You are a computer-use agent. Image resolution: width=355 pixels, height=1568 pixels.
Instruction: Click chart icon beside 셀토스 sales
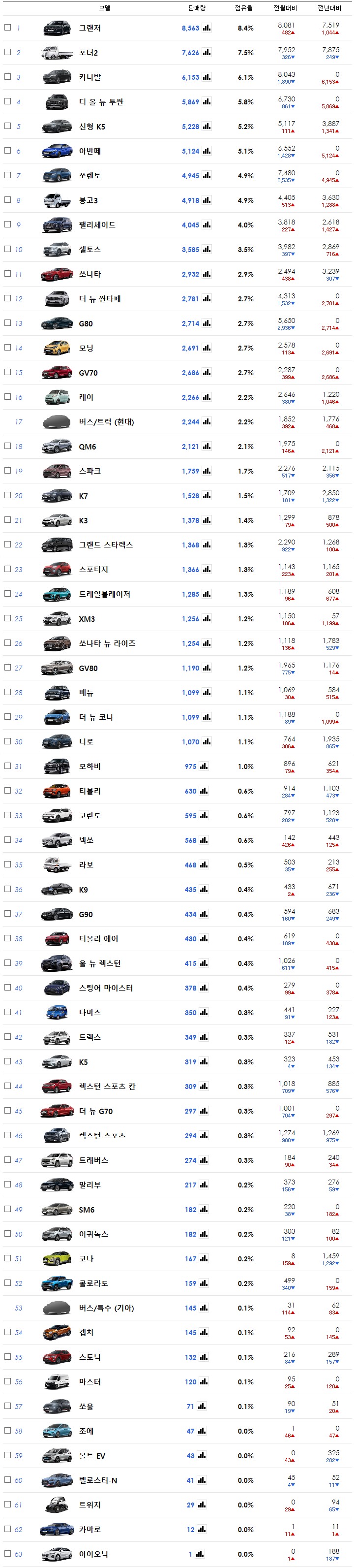pos(207,250)
